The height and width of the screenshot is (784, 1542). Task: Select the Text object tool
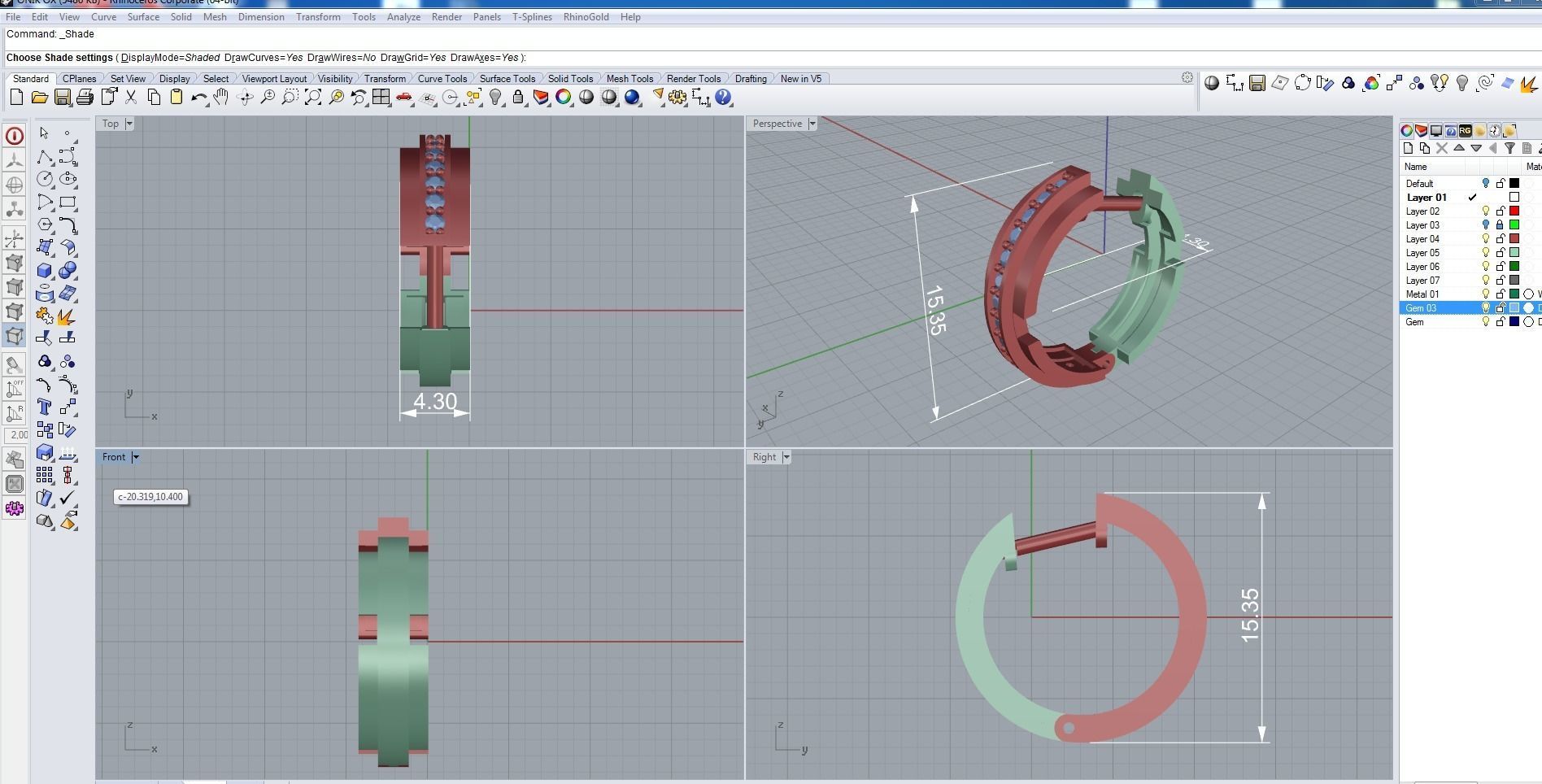click(45, 407)
